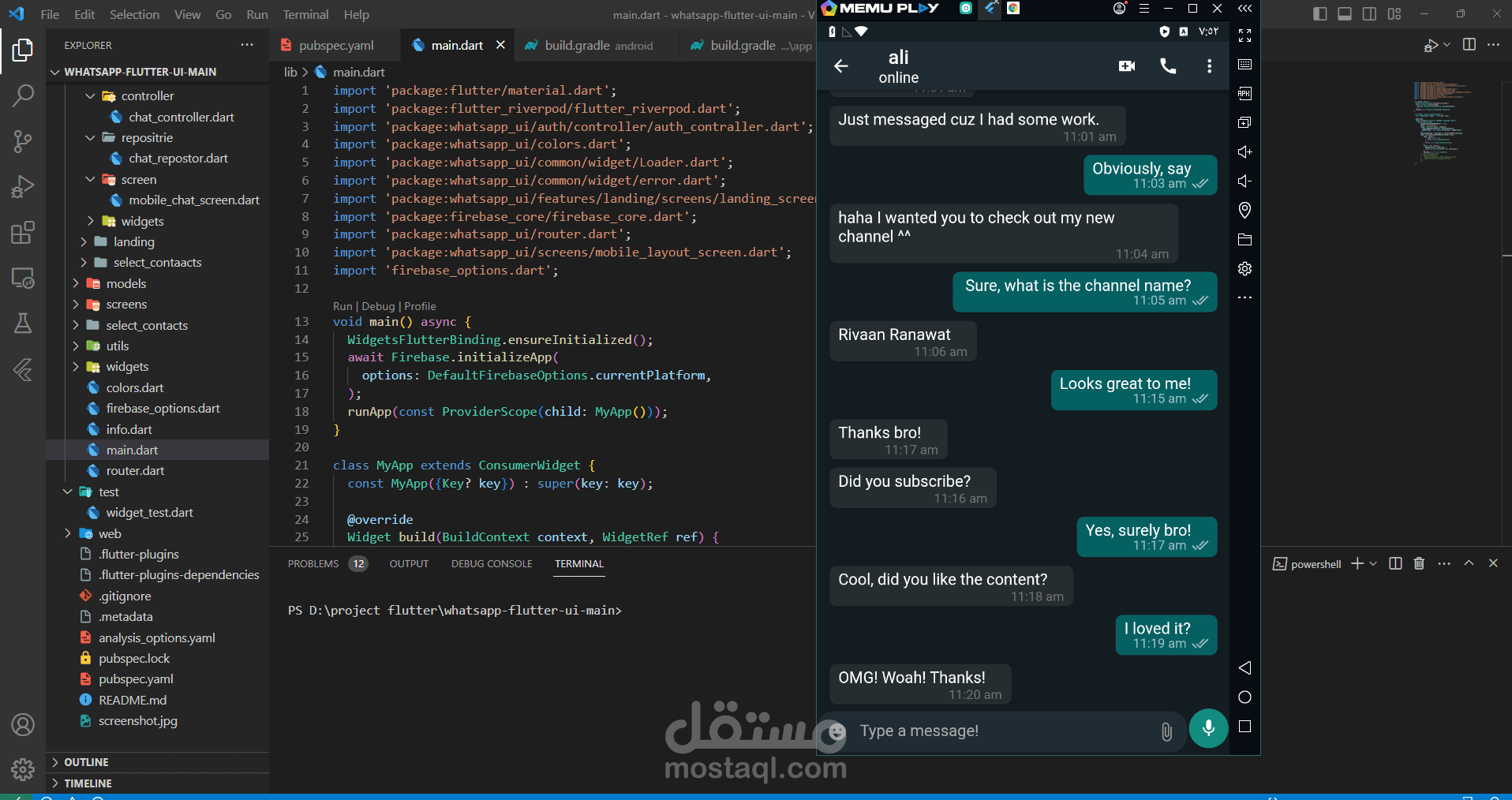
Task: Open the Testing flask view
Action: pos(23,323)
